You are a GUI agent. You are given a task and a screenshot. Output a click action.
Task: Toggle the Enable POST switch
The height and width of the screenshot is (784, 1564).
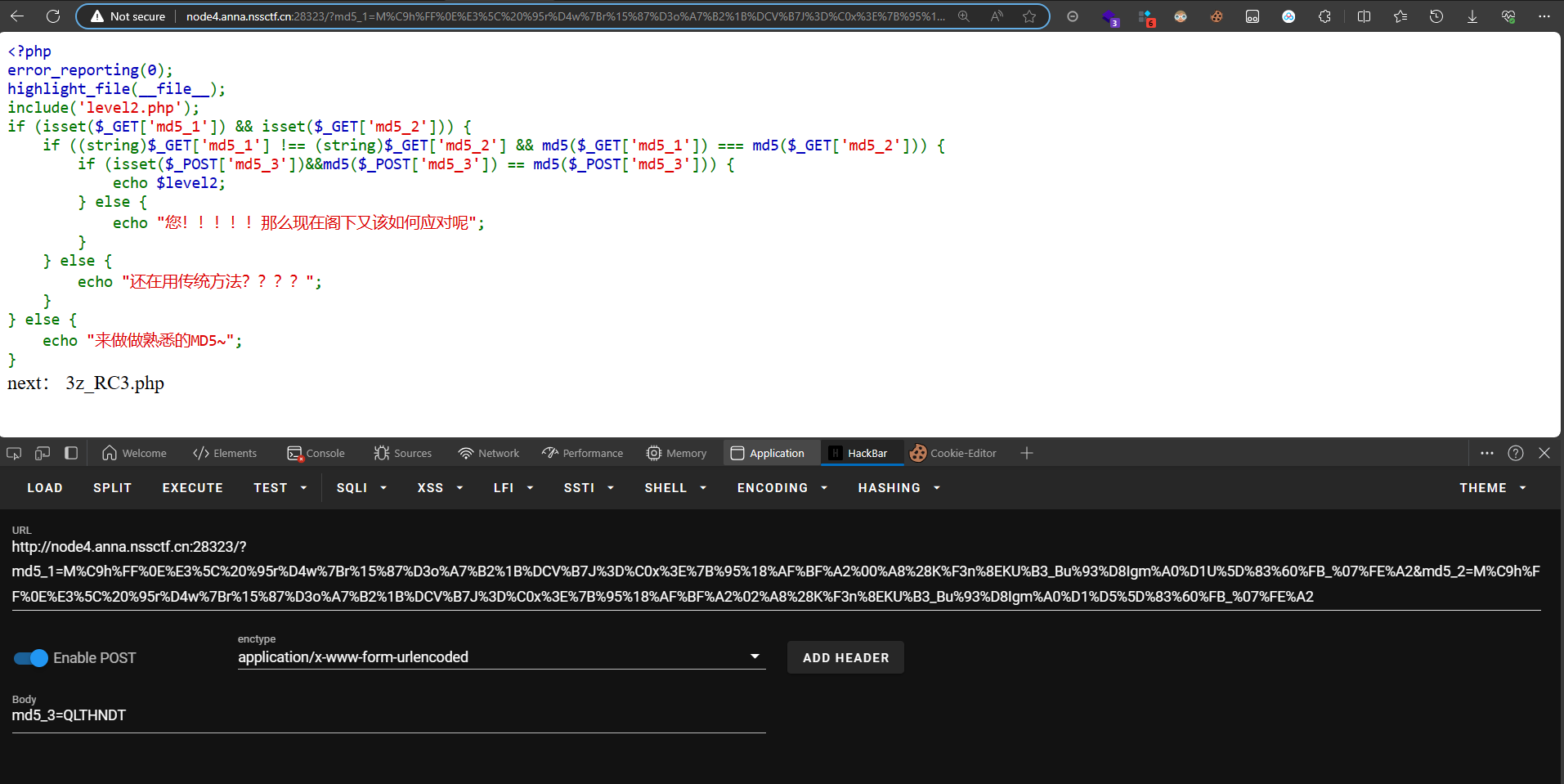[x=31, y=658]
